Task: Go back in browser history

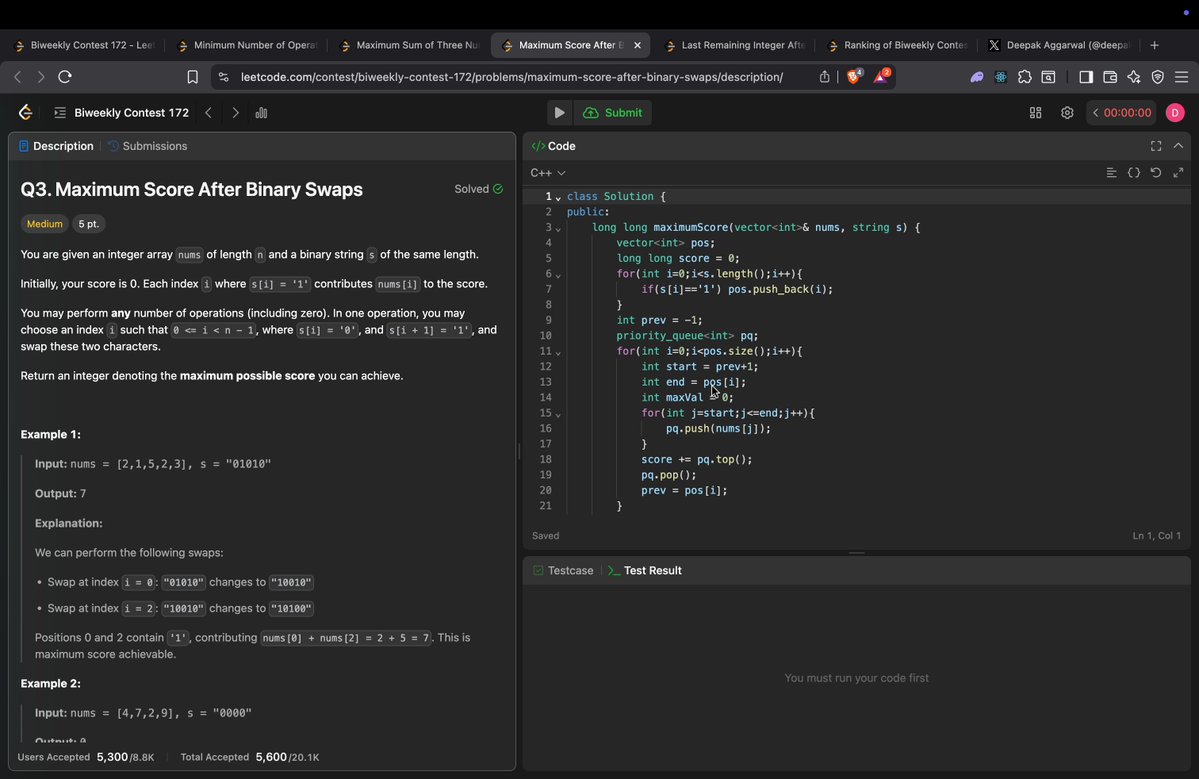Action: [18, 76]
